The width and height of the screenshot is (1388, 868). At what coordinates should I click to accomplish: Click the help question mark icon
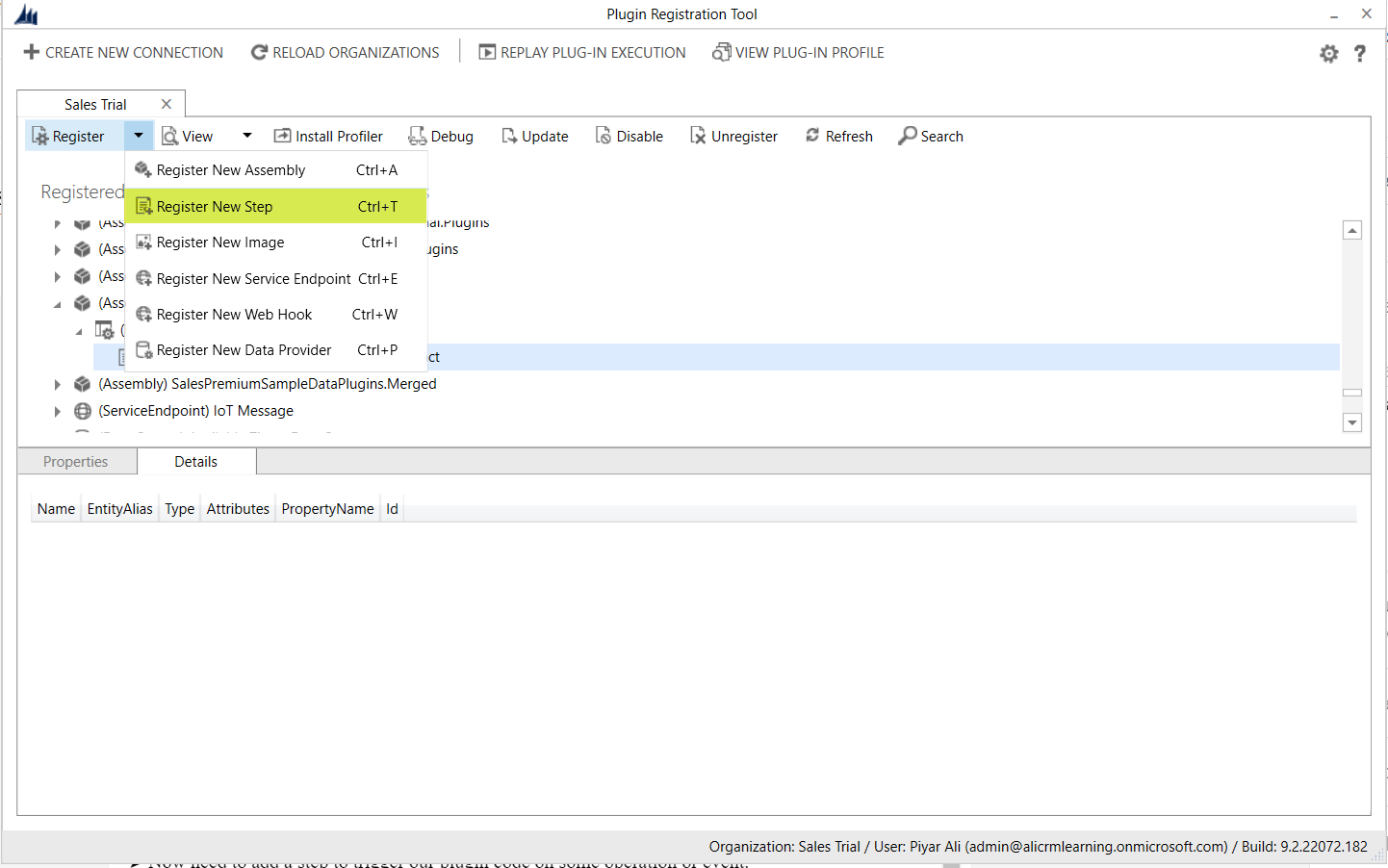coord(1360,54)
